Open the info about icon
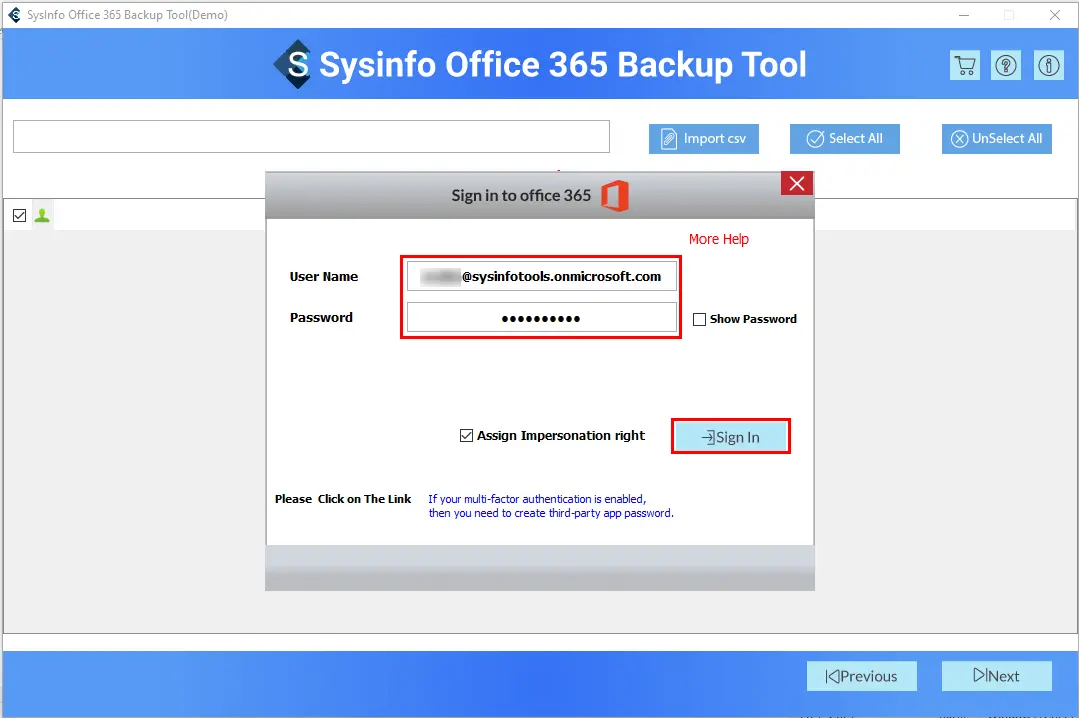The height and width of the screenshot is (718, 1079). click(1049, 65)
